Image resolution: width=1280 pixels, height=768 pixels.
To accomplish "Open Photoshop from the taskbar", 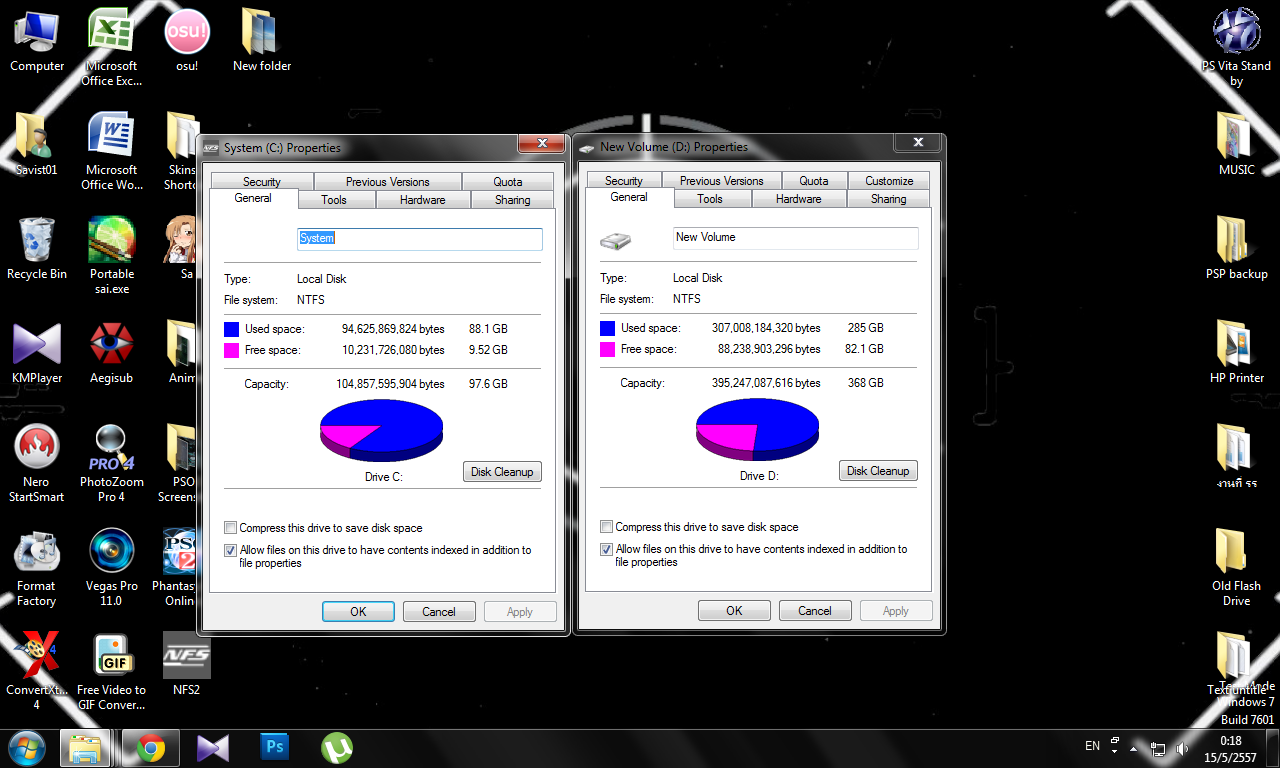I will click(x=274, y=748).
